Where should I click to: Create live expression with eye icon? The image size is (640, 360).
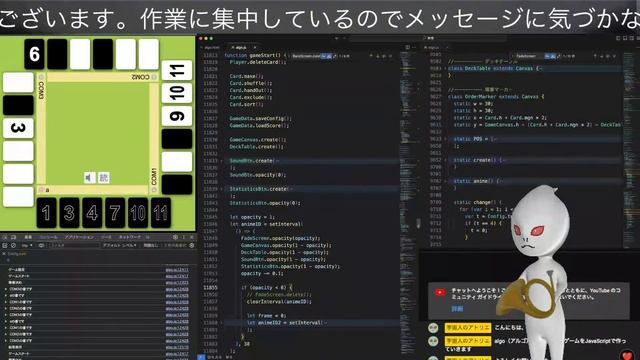(41, 245)
